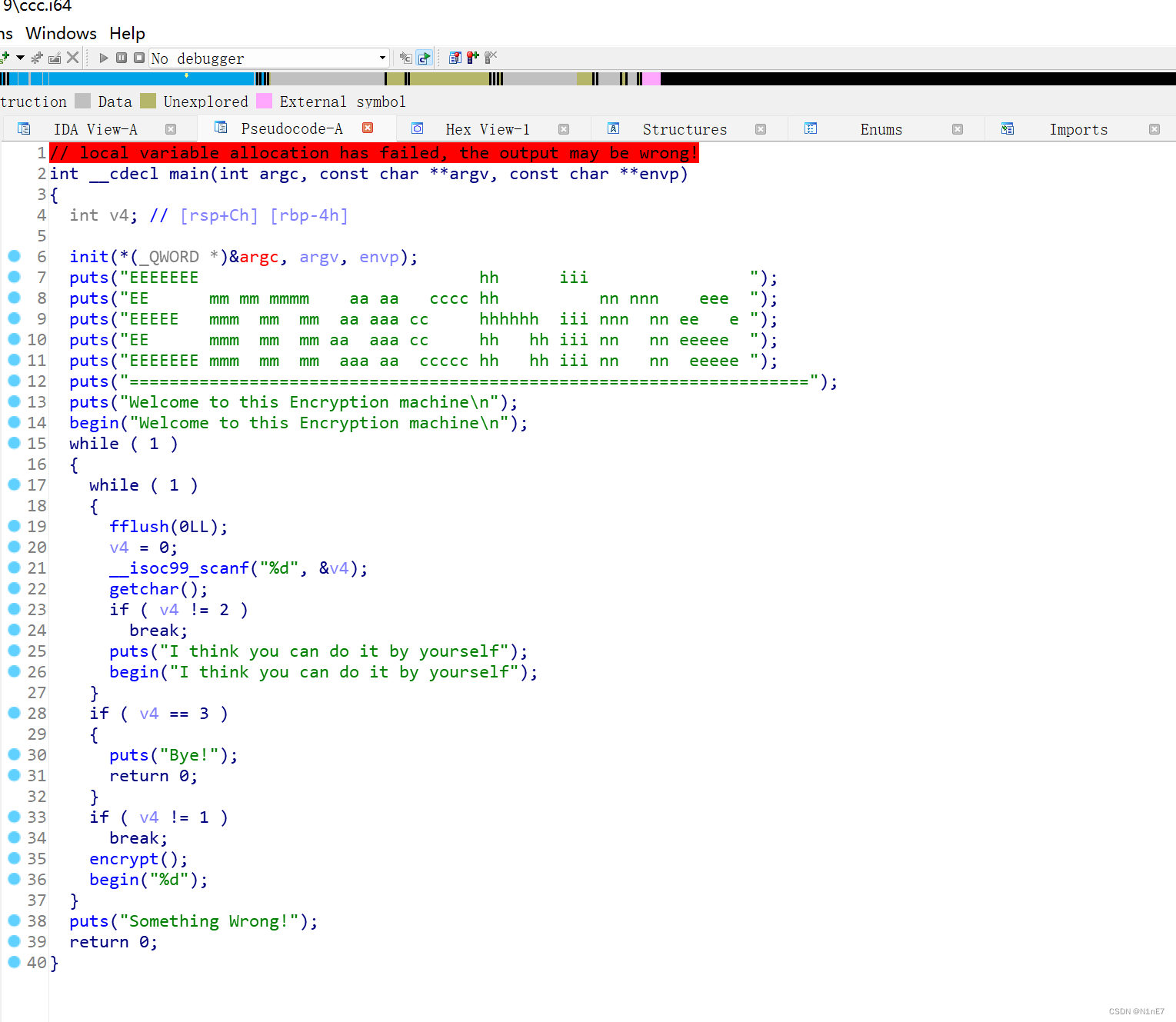This screenshot has width=1176, height=1022.
Task: Click the Imports tab icon
Action: [1008, 128]
